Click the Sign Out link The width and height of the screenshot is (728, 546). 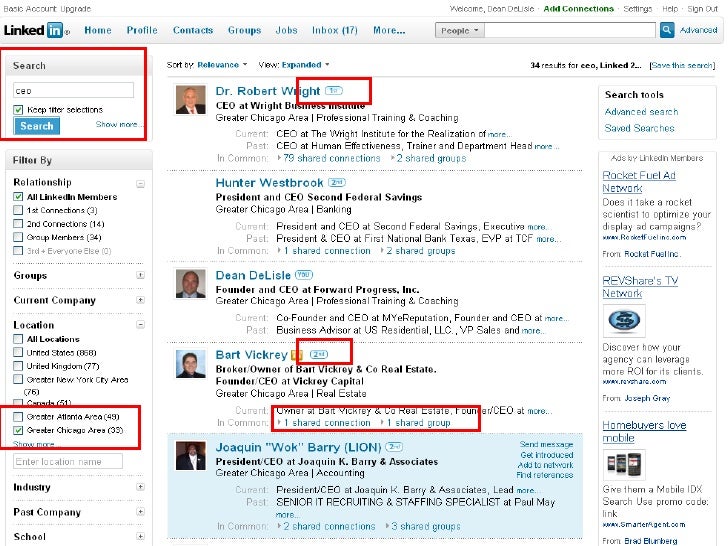(x=702, y=9)
